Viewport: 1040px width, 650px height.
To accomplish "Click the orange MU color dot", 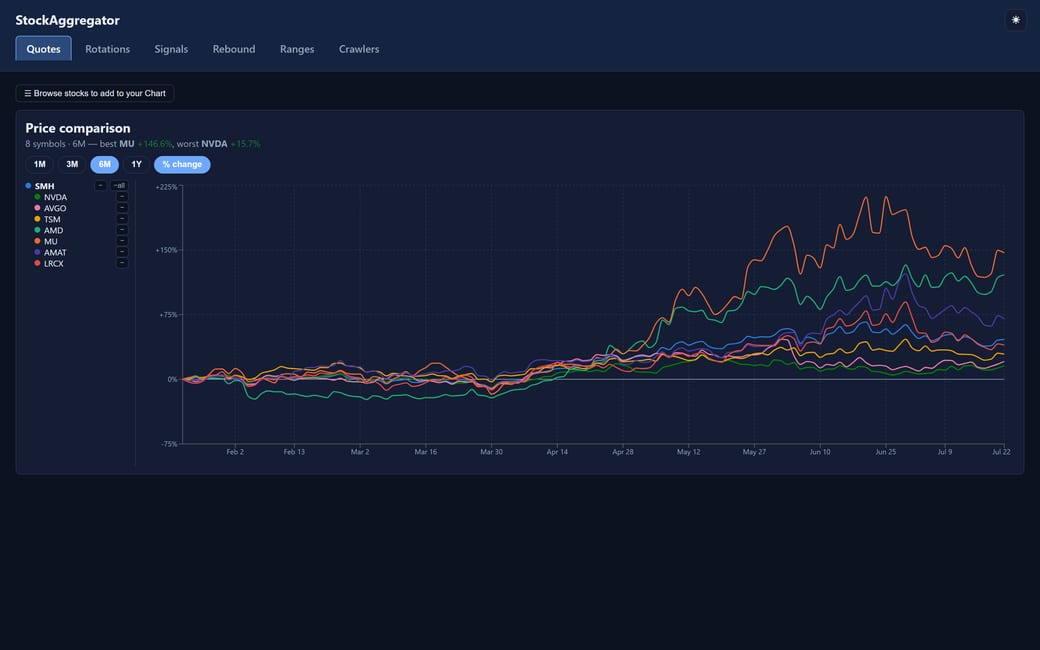I will 37,241.
